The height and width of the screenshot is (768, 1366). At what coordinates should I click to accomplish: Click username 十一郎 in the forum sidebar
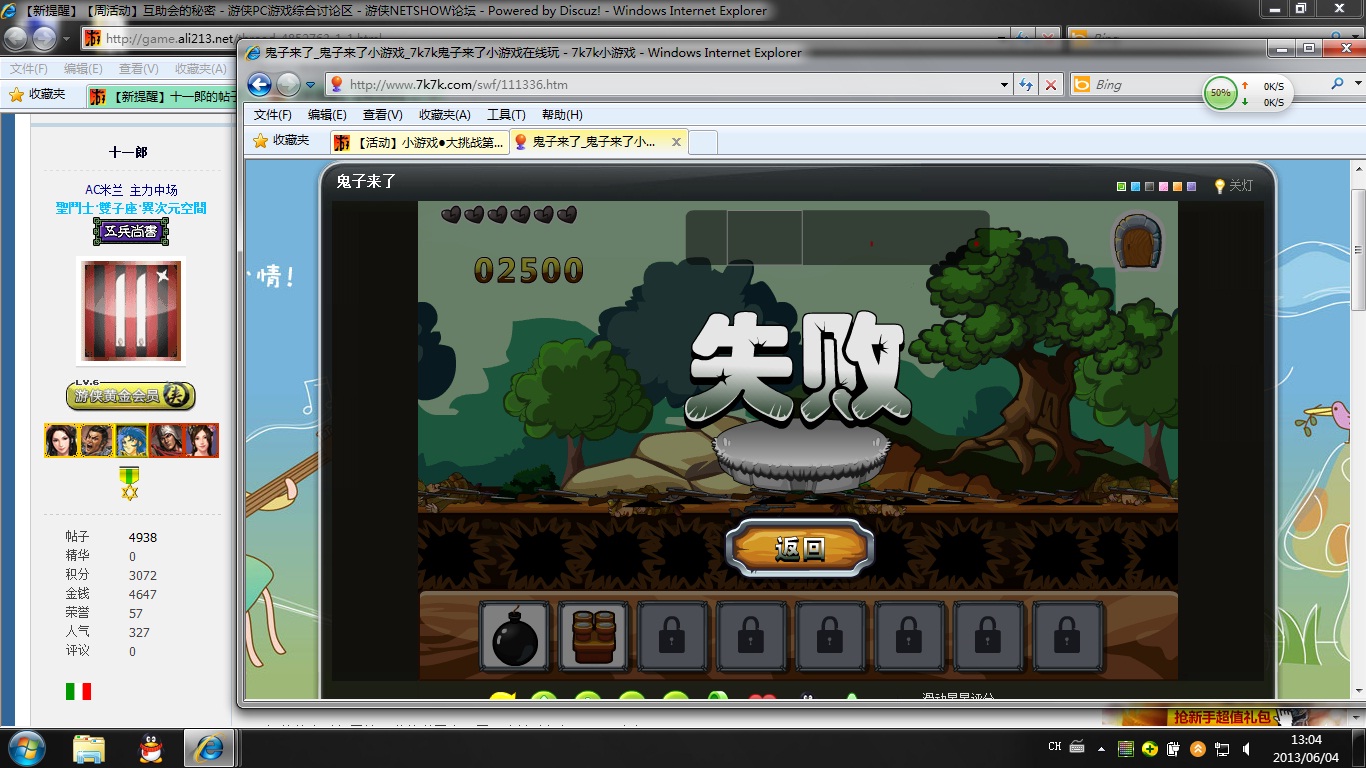coord(128,152)
